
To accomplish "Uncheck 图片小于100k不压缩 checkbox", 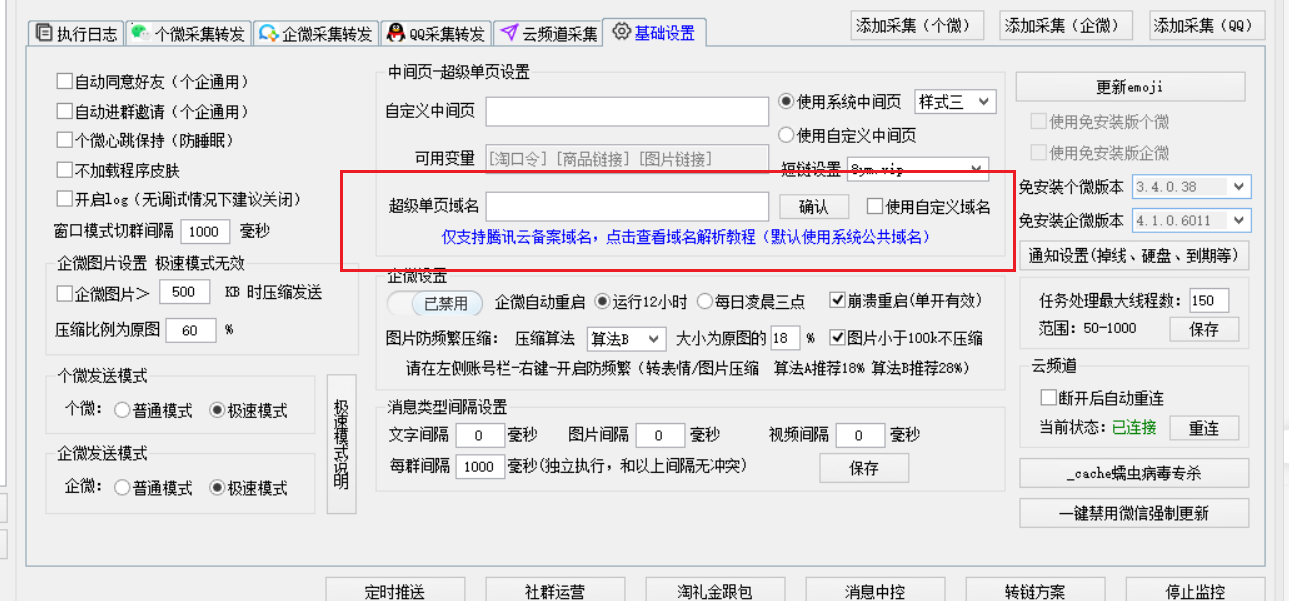I will point(838,338).
